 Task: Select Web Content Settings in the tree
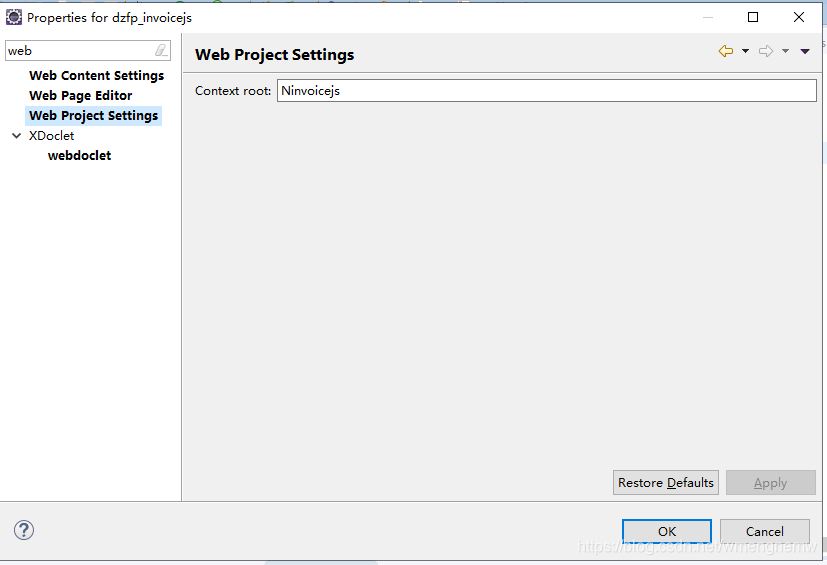pos(96,76)
